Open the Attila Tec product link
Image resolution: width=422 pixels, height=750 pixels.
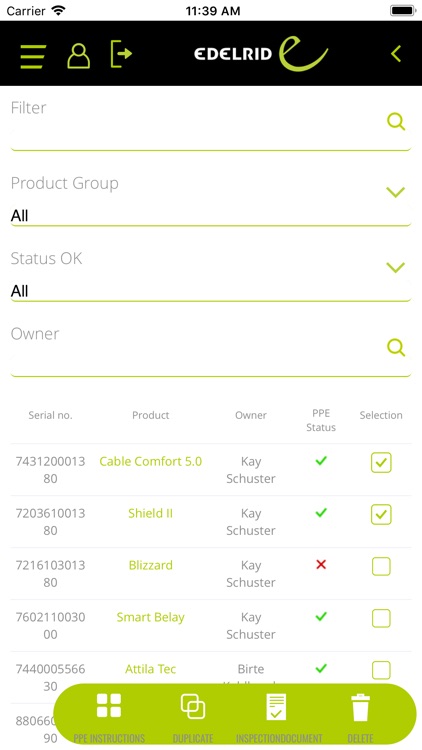[x=151, y=669]
